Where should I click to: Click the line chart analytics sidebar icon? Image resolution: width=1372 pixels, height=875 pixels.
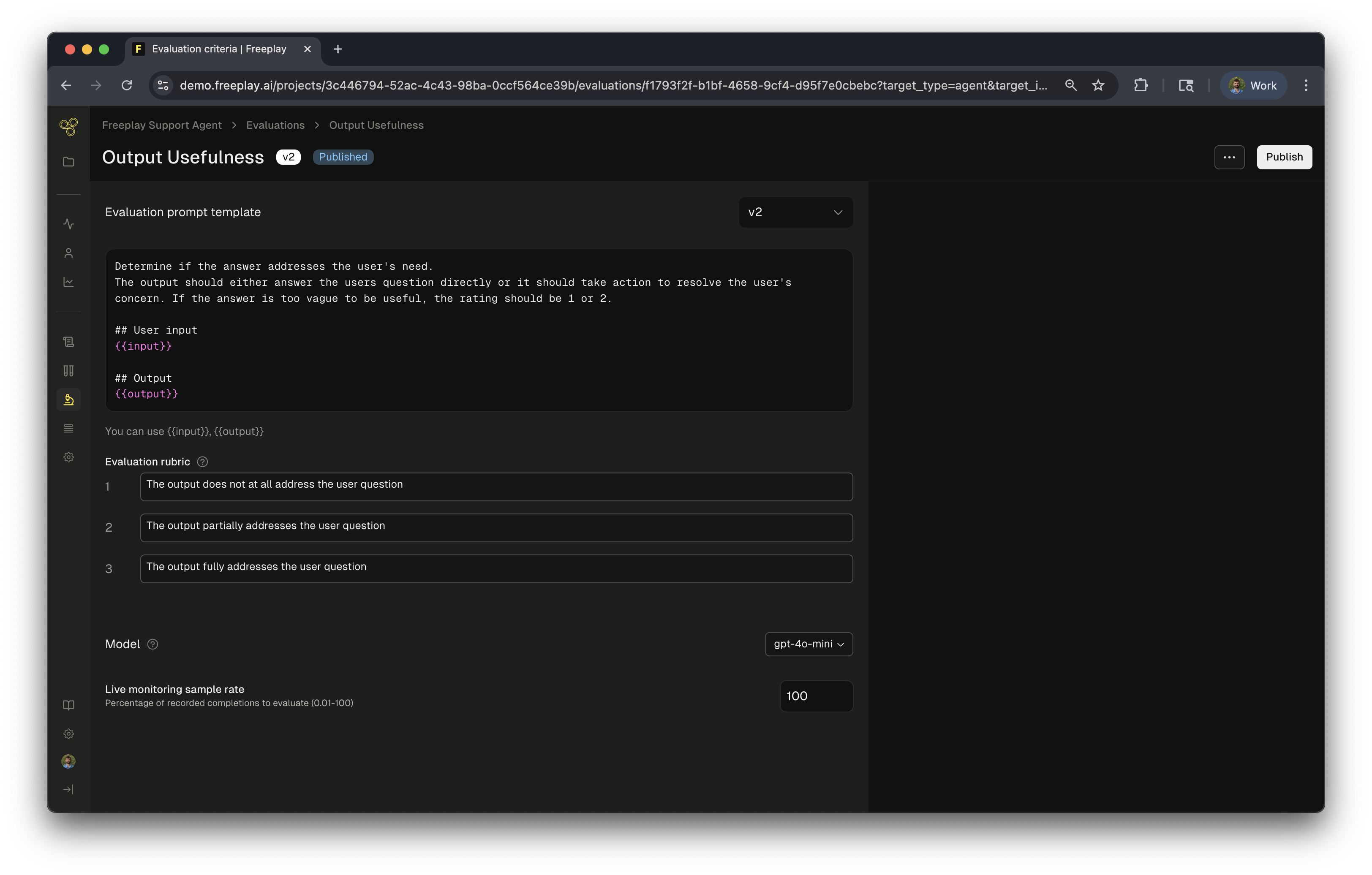[68, 282]
